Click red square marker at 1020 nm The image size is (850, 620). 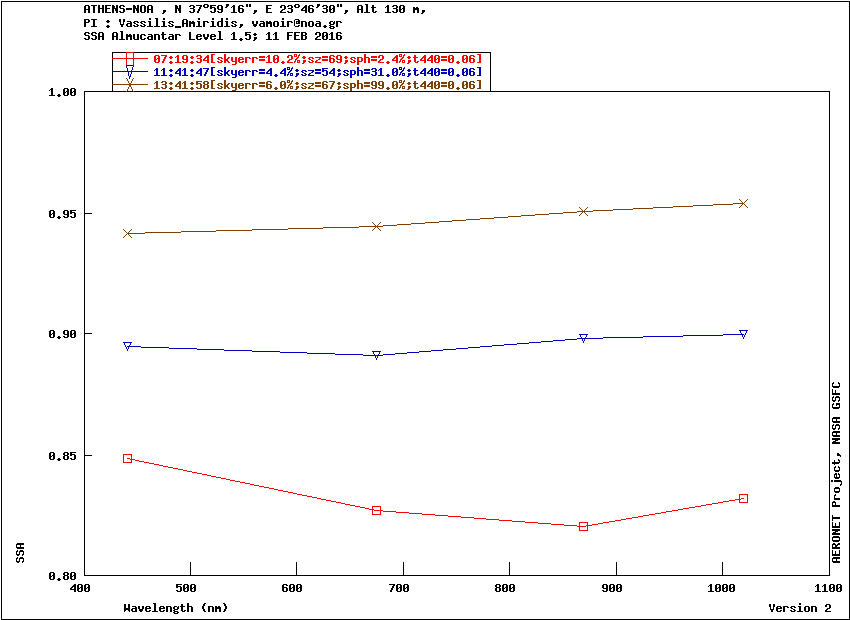coord(743,499)
